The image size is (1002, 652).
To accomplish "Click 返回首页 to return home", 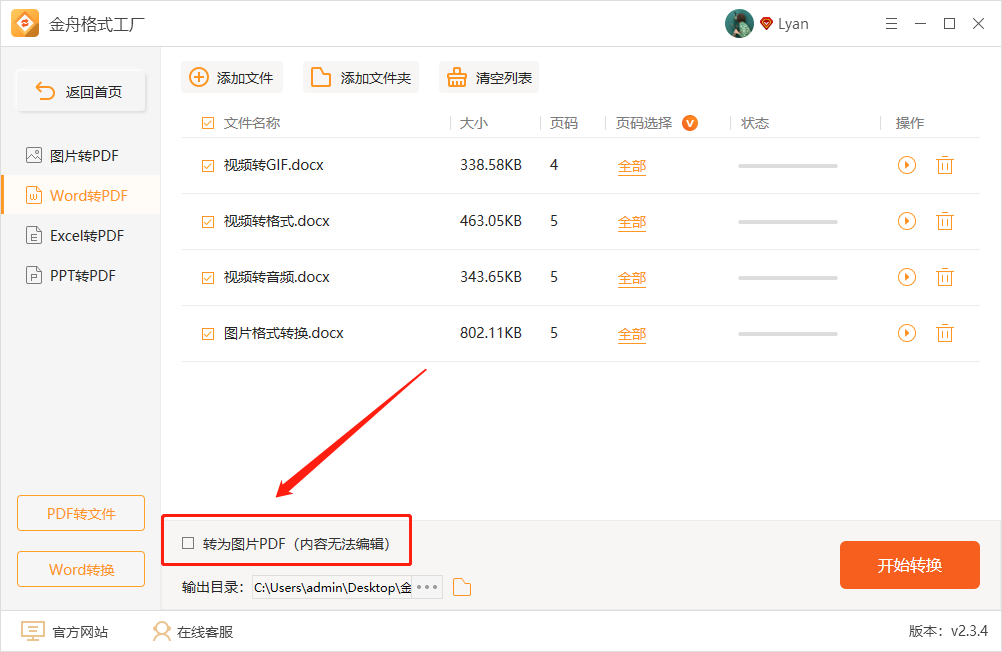I will point(80,89).
